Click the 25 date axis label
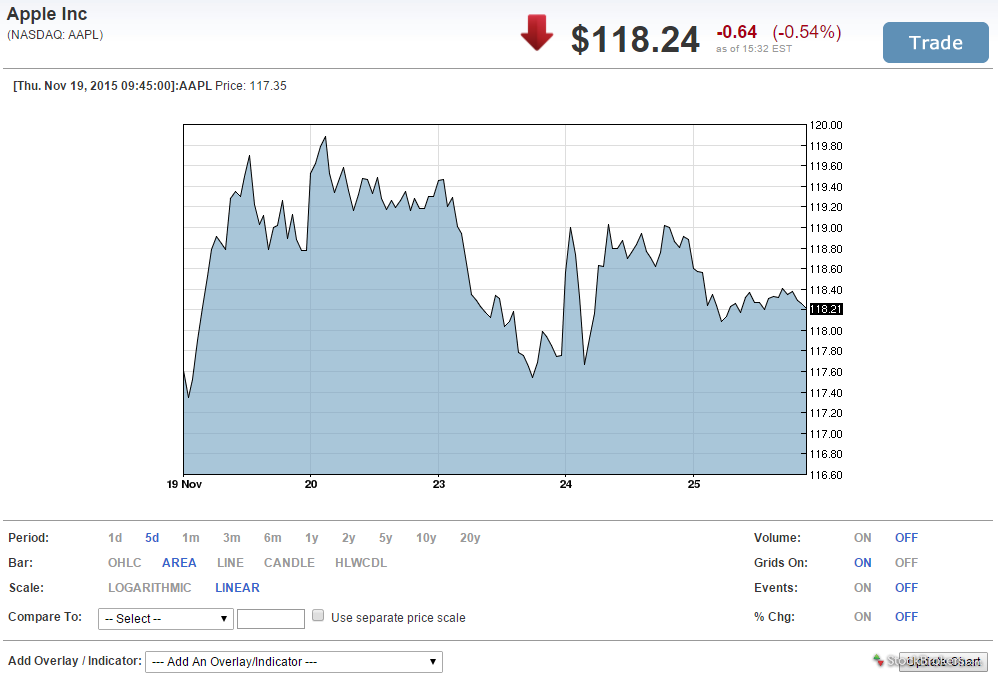This screenshot has height=680, width=998. coord(694,485)
